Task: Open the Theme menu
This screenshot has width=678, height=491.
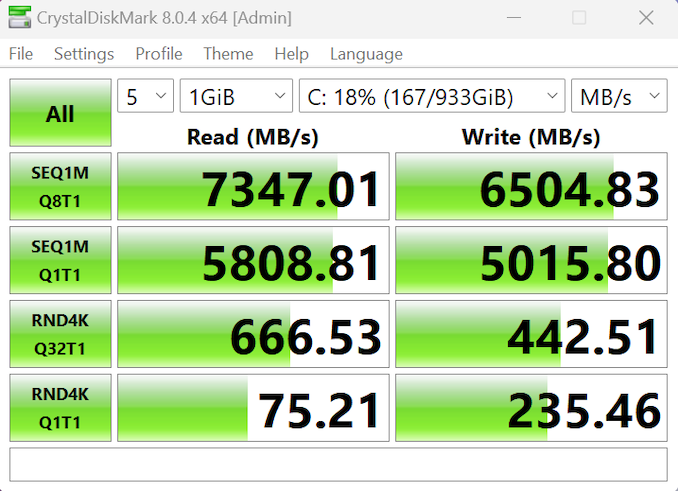Action: [x=228, y=54]
